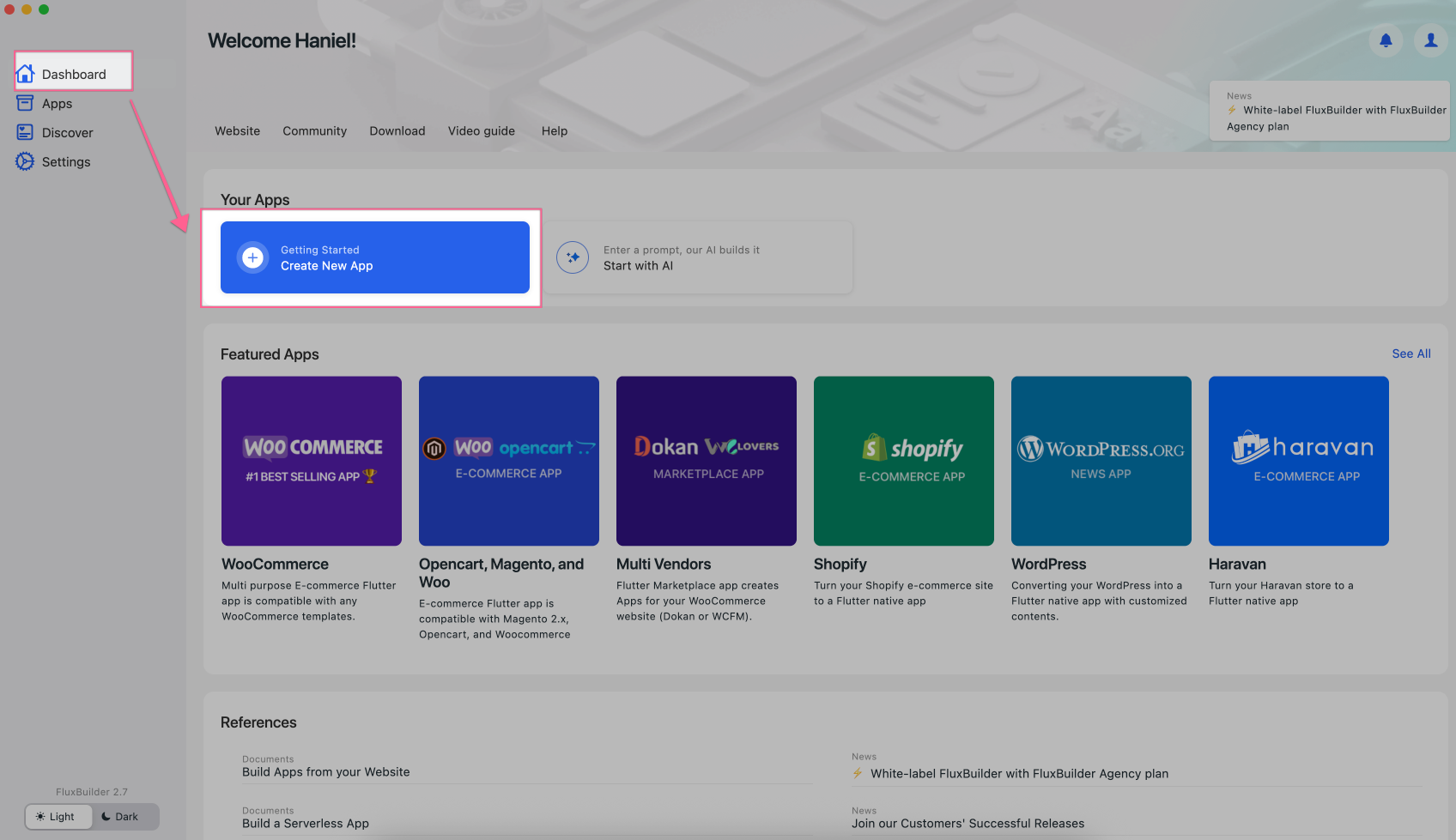Select the WooCommerce app thumbnail
This screenshot has width=1456, height=840.
click(x=312, y=461)
